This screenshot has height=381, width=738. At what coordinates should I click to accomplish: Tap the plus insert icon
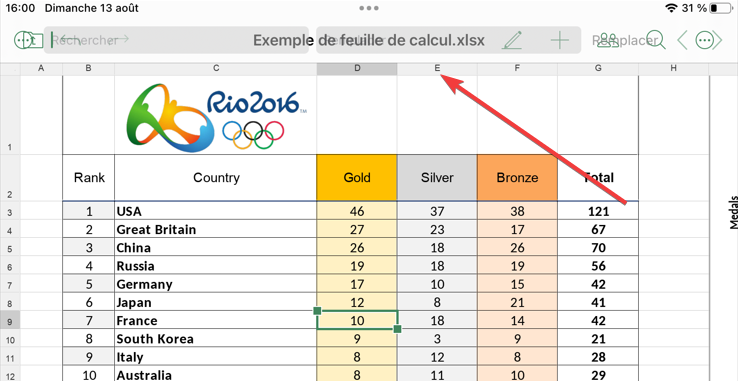pyautogui.click(x=560, y=40)
